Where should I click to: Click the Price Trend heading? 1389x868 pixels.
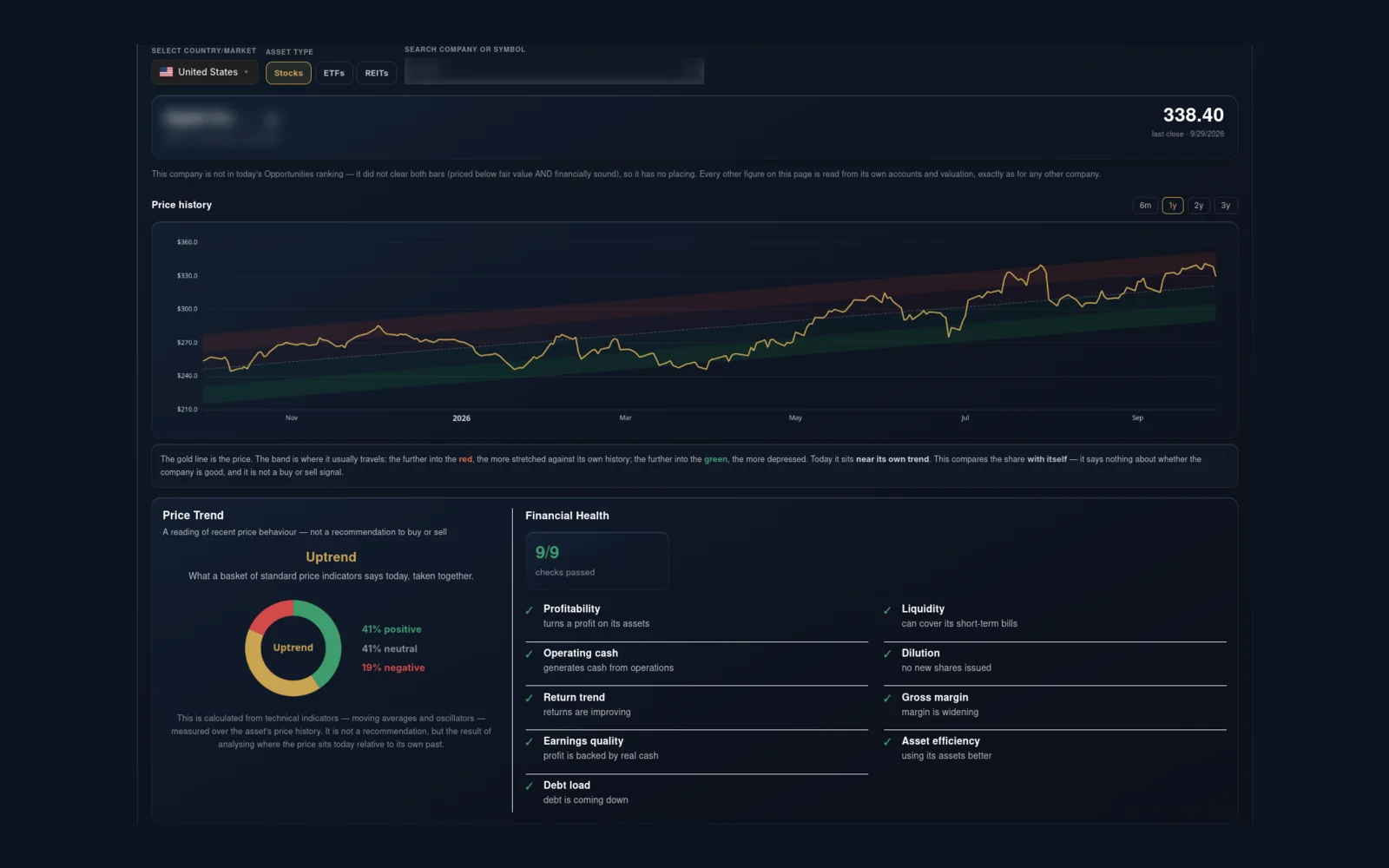(193, 516)
